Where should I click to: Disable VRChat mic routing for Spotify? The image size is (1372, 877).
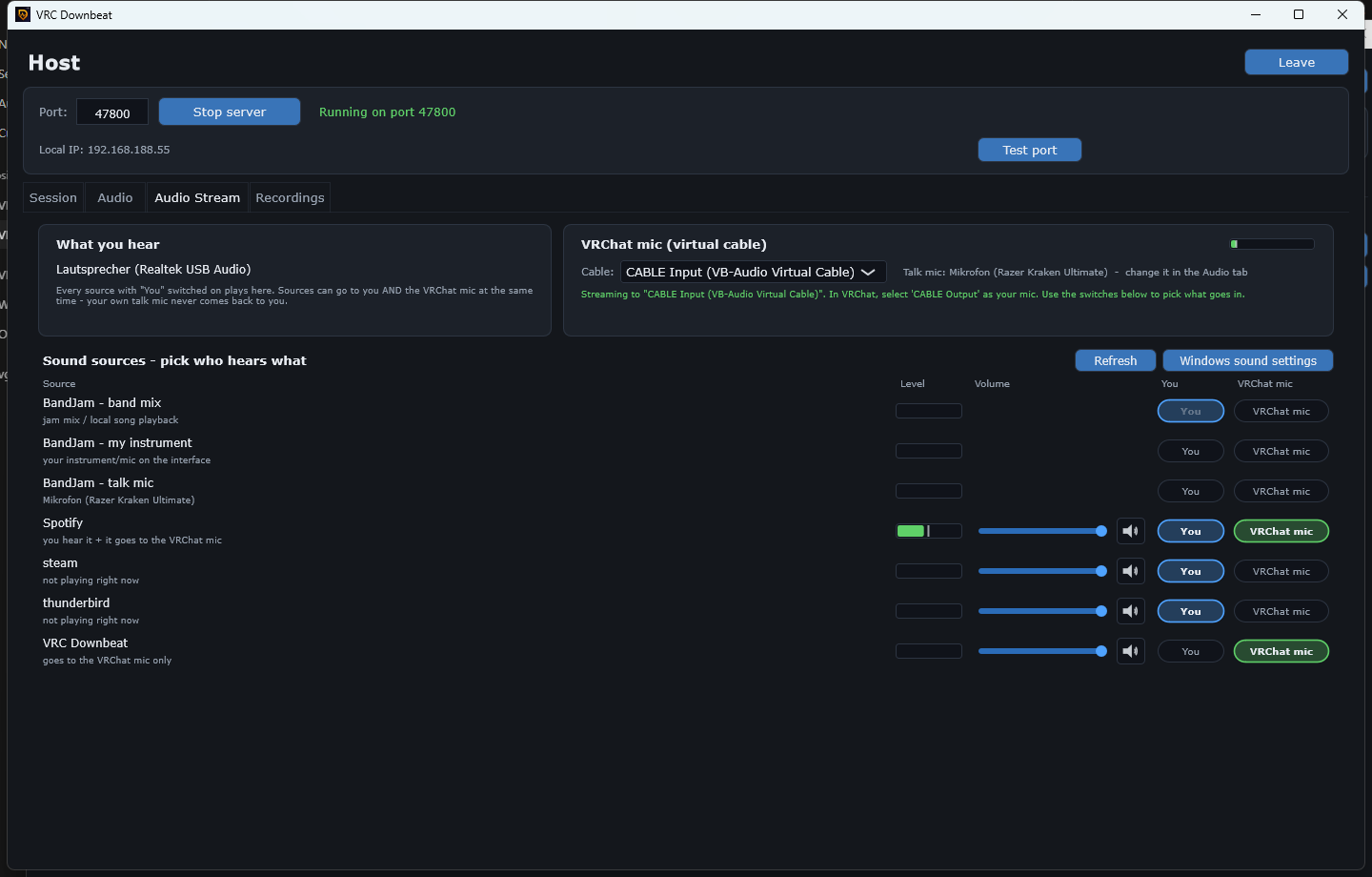click(x=1281, y=531)
